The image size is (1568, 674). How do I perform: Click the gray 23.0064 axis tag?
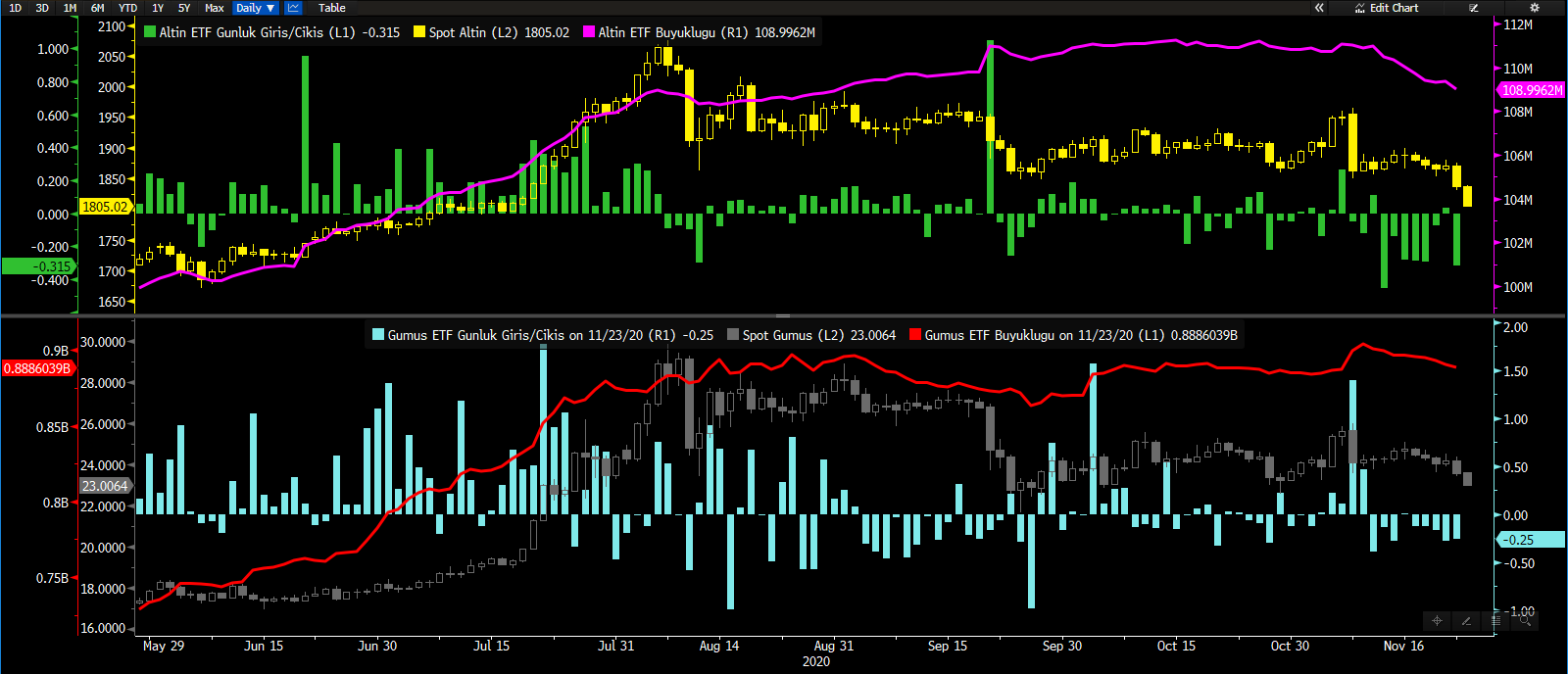pyautogui.click(x=105, y=486)
